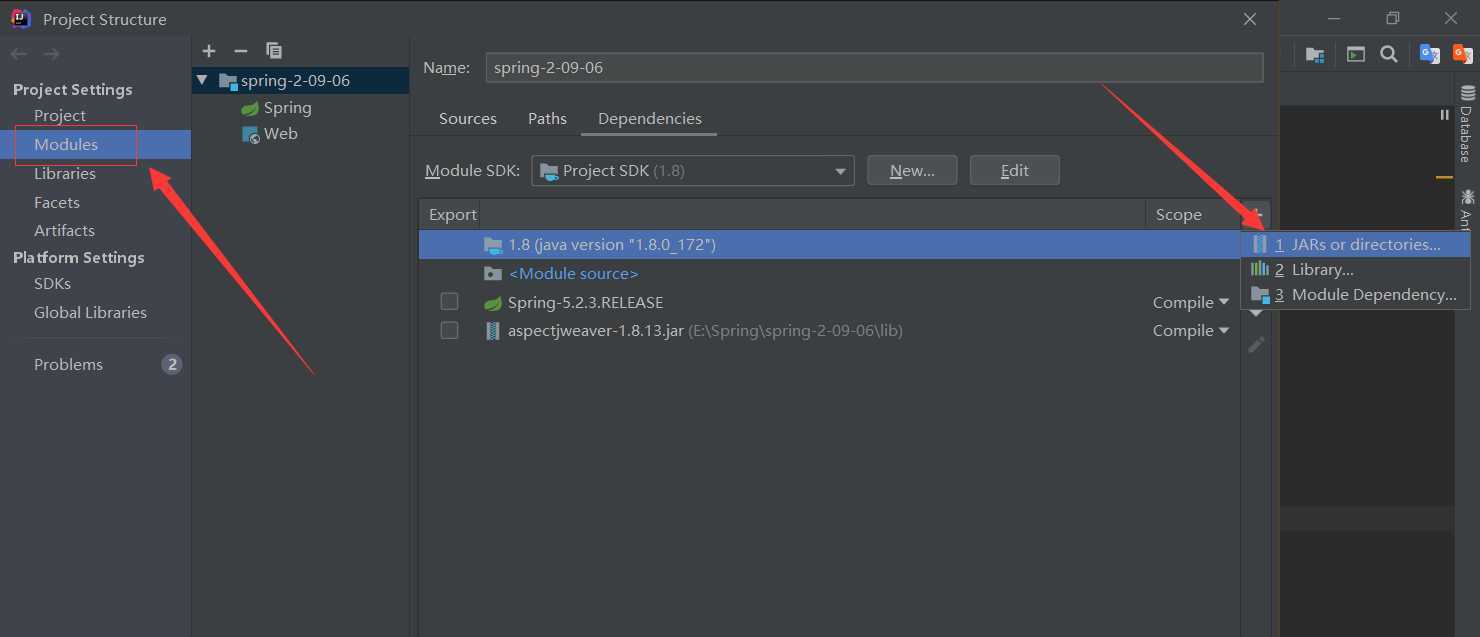
Task: Click the search magnifier icon in IDE toolbar
Action: (1389, 55)
